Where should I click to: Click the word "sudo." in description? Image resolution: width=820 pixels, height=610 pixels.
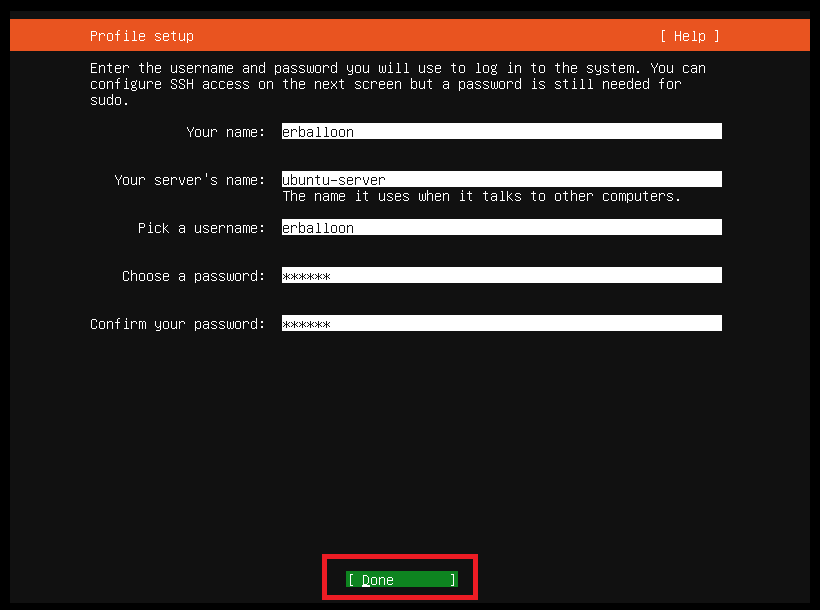[x=109, y=100]
